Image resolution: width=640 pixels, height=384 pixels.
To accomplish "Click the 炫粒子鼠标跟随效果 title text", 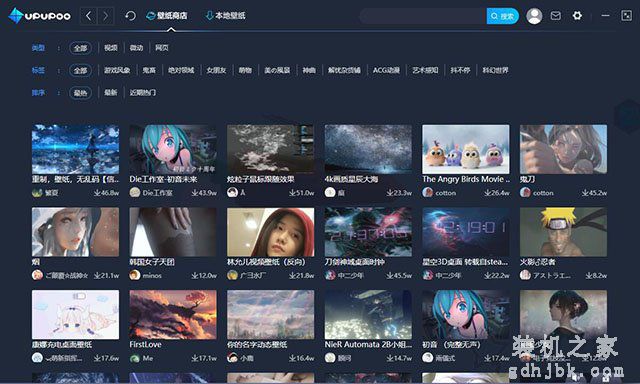I will [x=261, y=179].
